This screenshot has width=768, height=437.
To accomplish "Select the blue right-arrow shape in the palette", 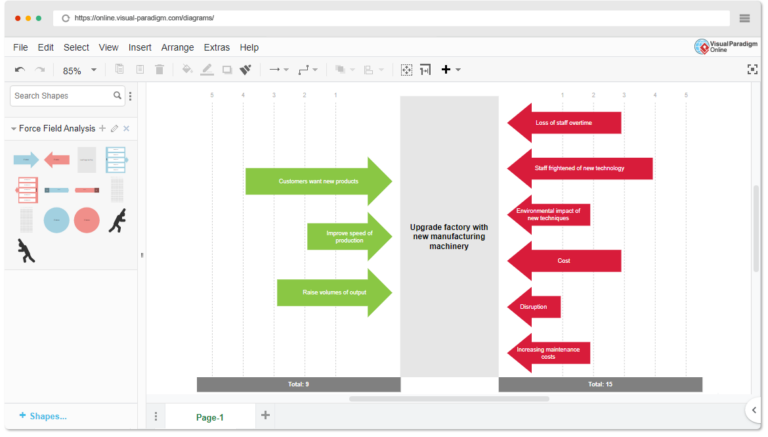I will [x=26, y=159].
